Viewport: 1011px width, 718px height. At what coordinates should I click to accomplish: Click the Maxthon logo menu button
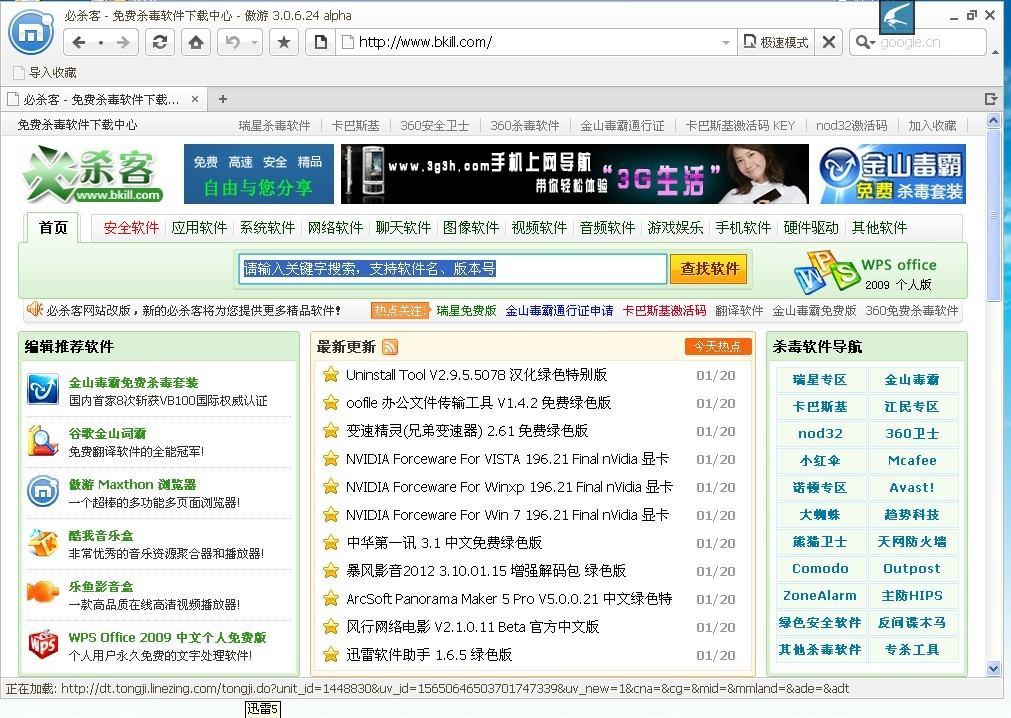(31, 33)
